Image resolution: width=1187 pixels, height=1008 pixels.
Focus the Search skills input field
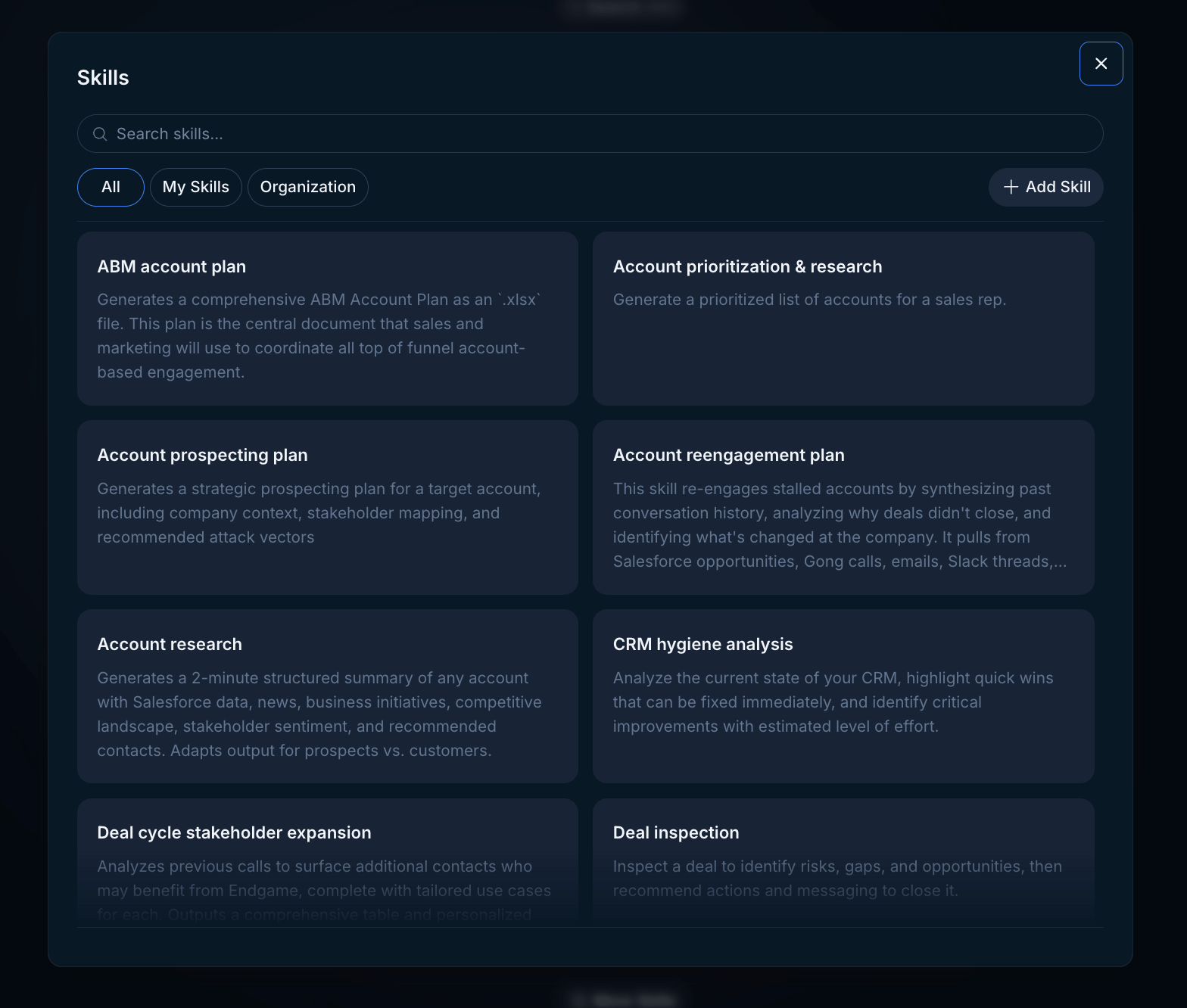(x=590, y=134)
